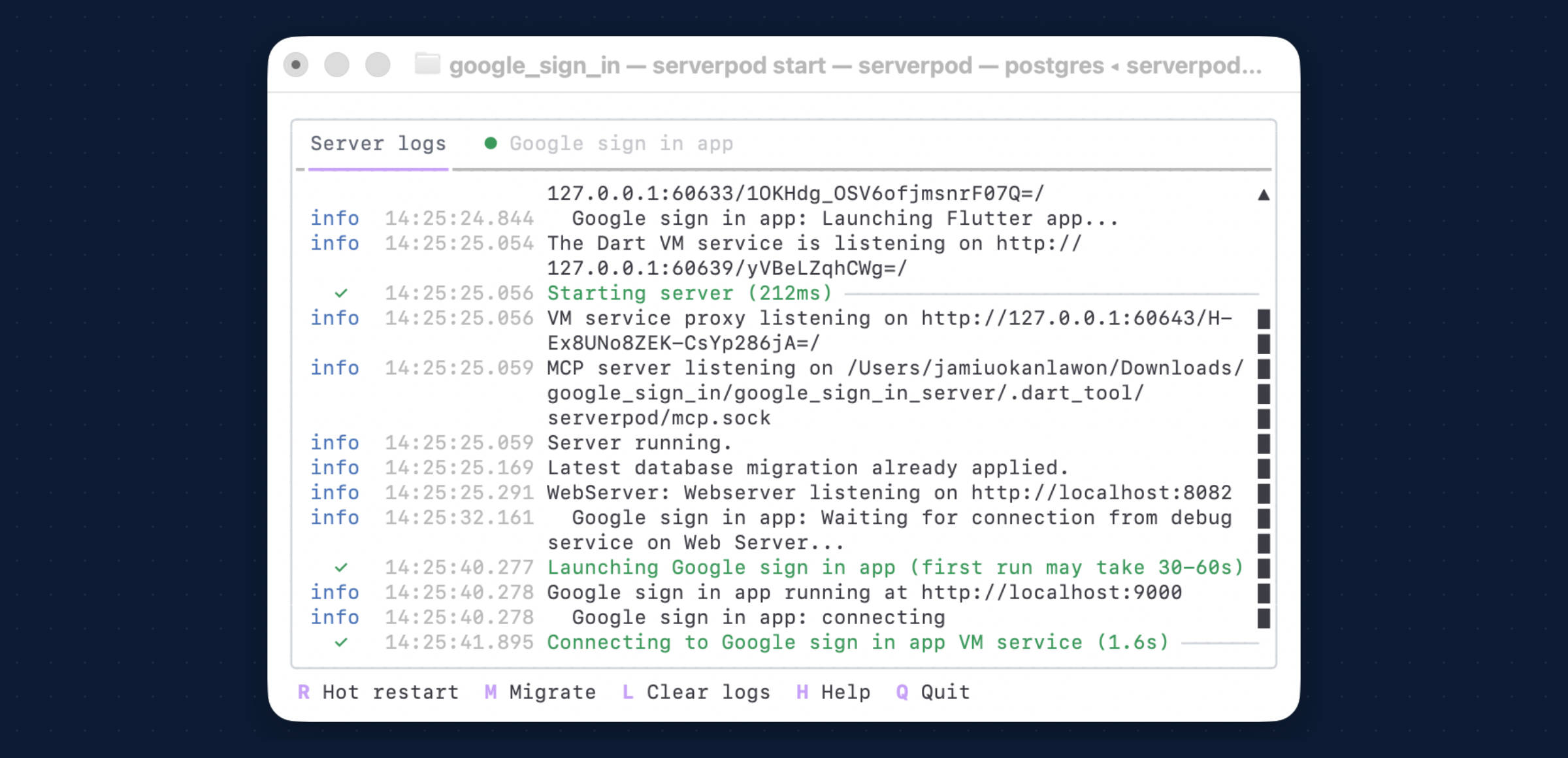1568x758 pixels.
Task: Click the http://localhost:8082 URL in the log
Action: pos(1101,492)
